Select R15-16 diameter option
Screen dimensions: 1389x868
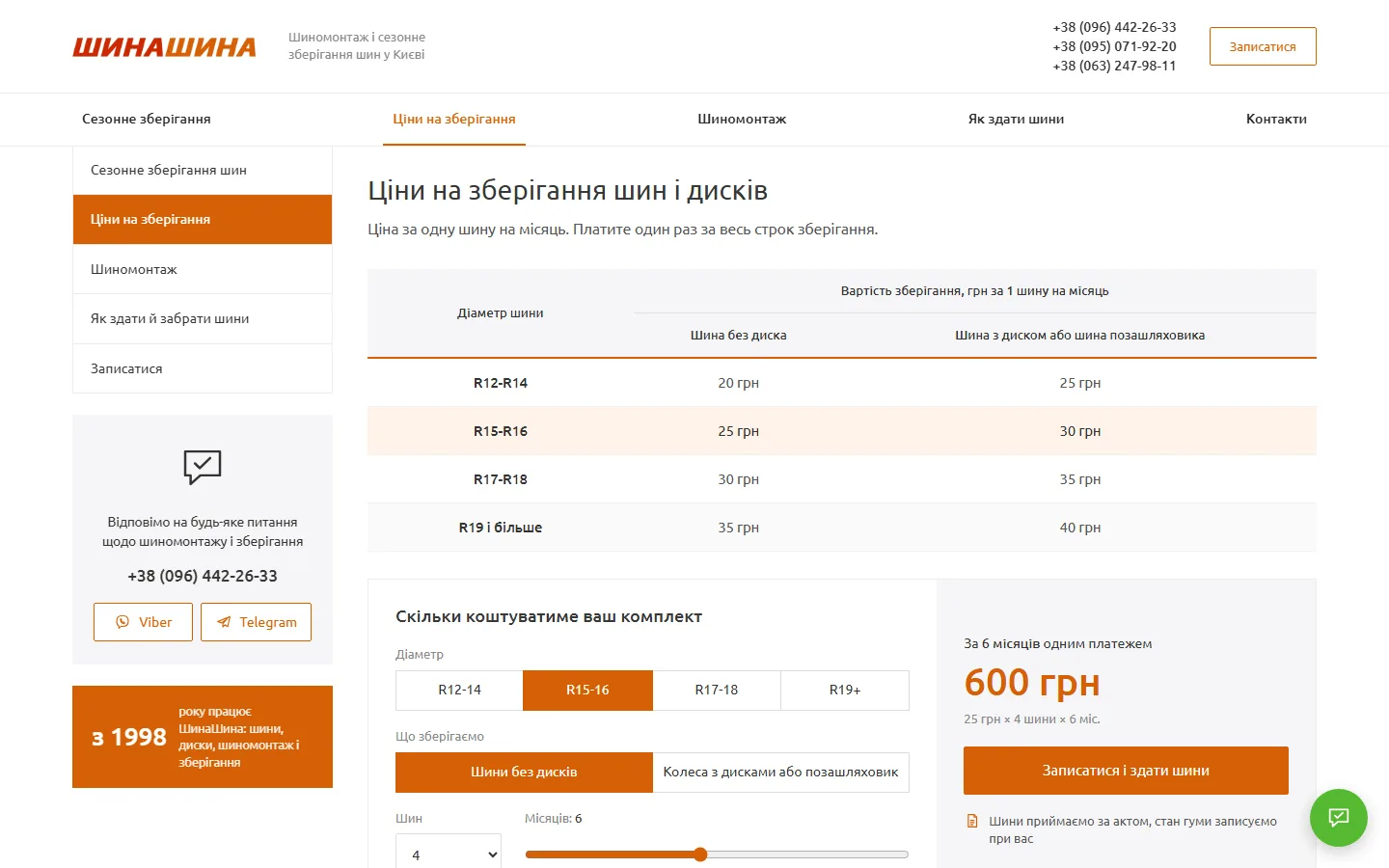tap(587, 691)
